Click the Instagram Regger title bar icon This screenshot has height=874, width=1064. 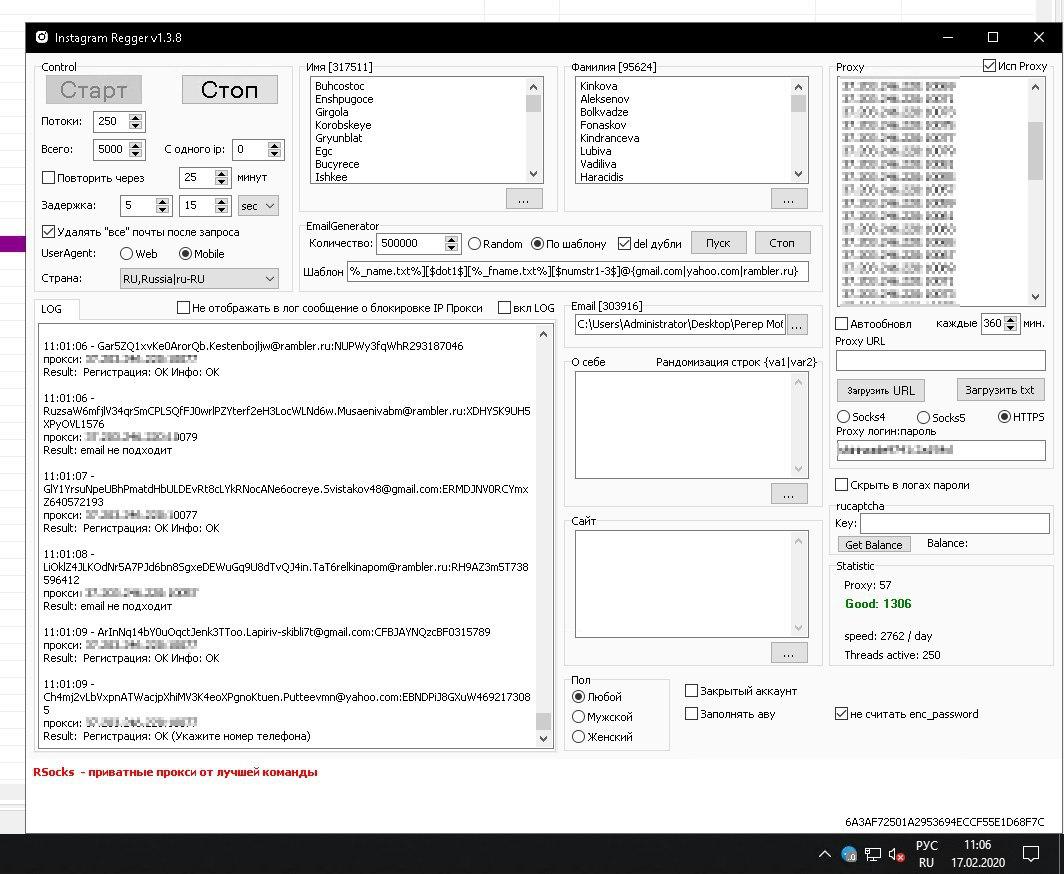[41, 38]
